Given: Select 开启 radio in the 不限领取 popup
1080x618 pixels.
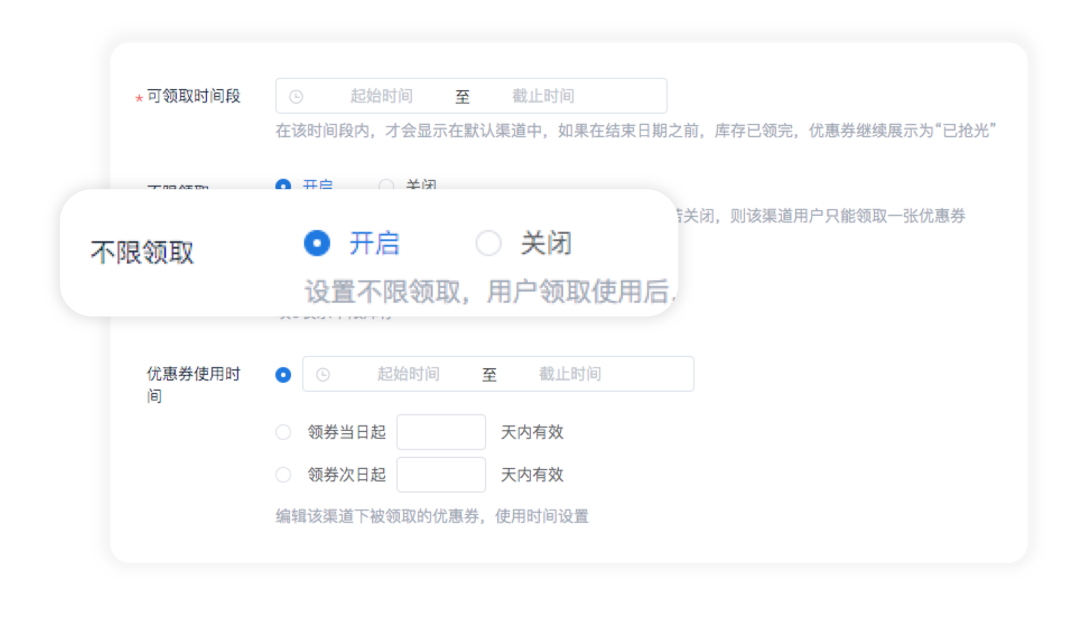Looking at the screenshot, I should tap(316, 243).
